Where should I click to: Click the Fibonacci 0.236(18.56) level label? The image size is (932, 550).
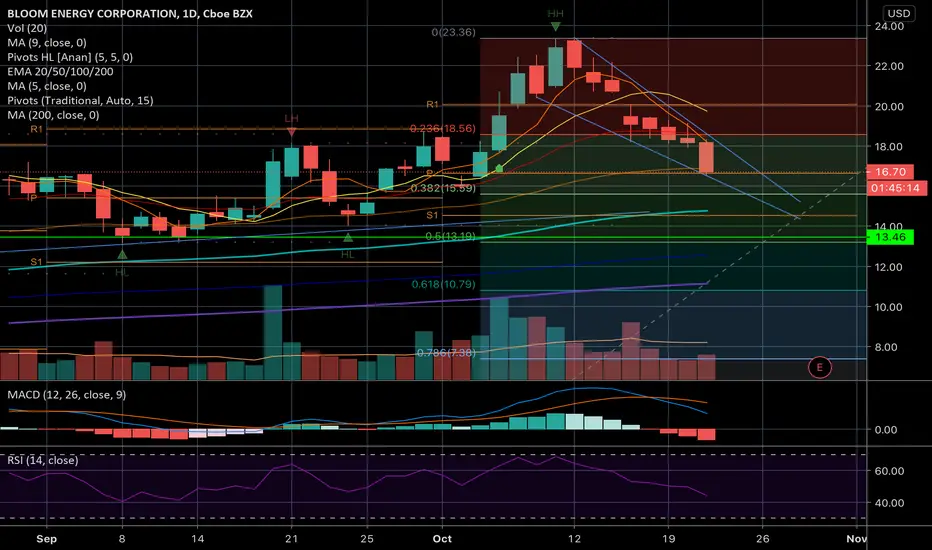tap(443, 128)
